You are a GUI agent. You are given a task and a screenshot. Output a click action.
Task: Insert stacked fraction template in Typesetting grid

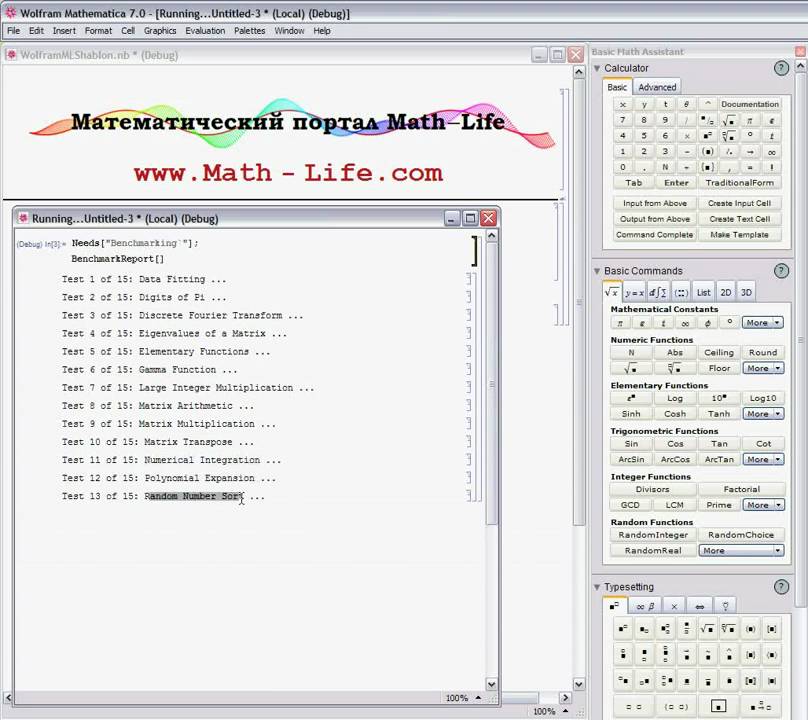(686, 629)
